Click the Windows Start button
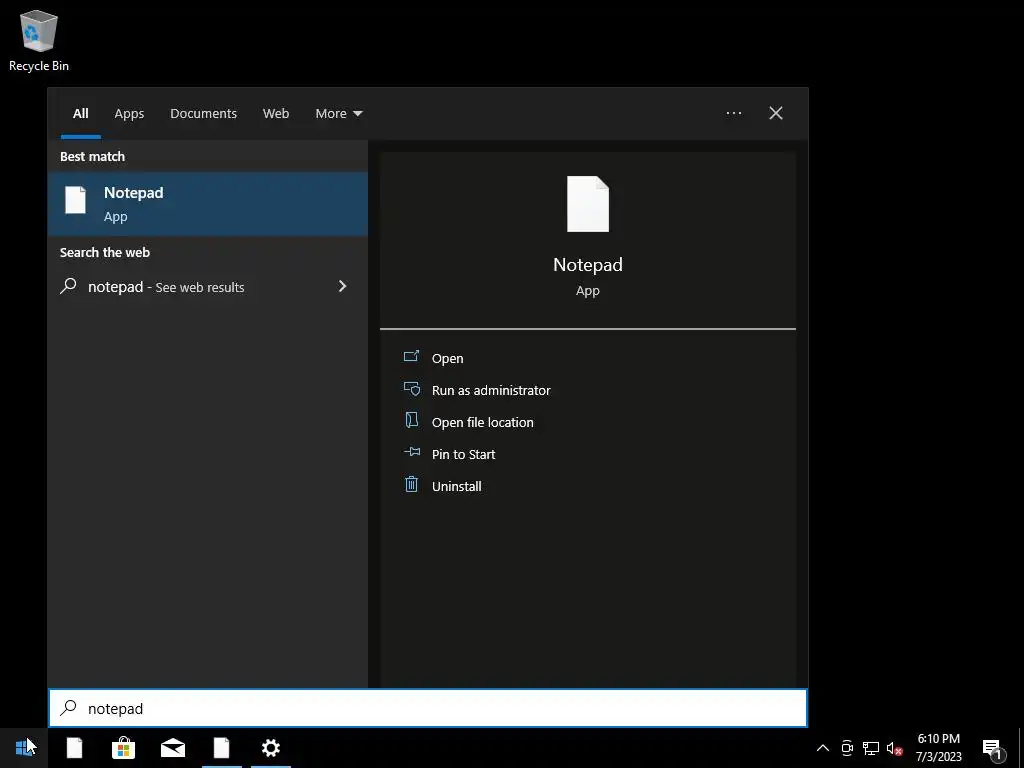1024x768 pixels. point(25,747)
